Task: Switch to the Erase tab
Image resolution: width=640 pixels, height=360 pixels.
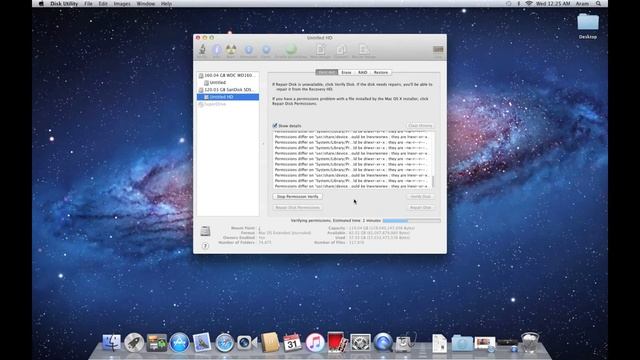Action: click(x=346, y=72)
